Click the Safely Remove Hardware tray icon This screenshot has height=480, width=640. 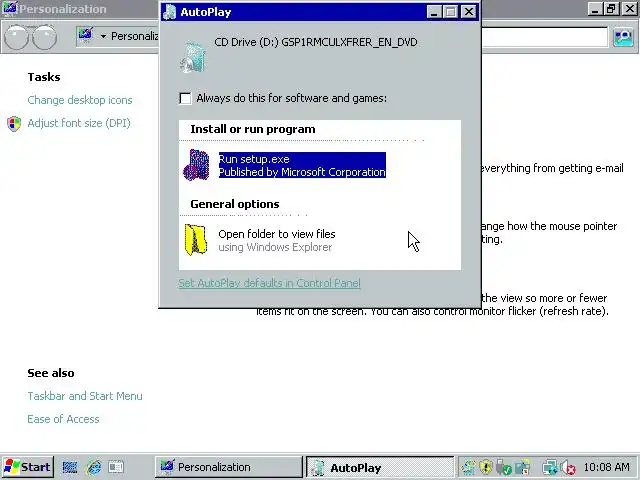tap(504, 467)
